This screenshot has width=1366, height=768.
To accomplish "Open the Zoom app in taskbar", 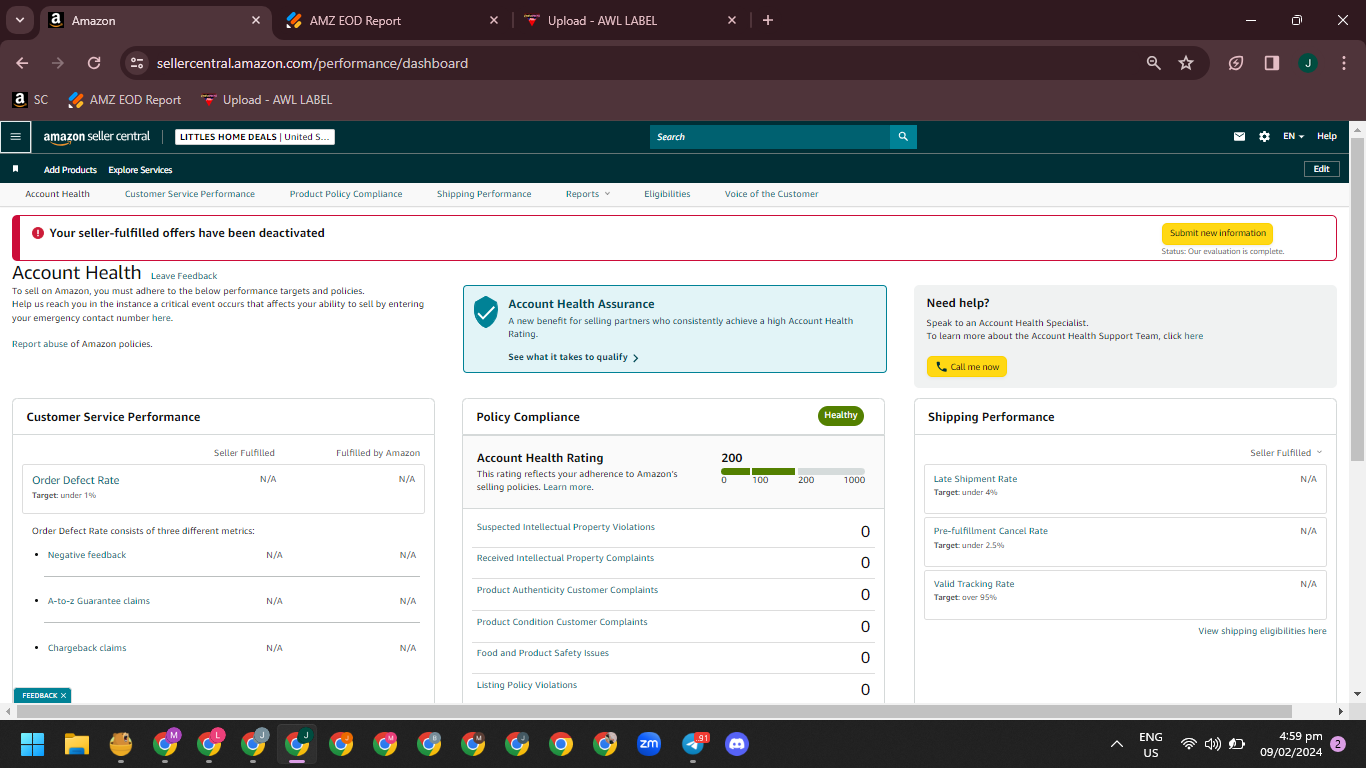I will point(649,744).
